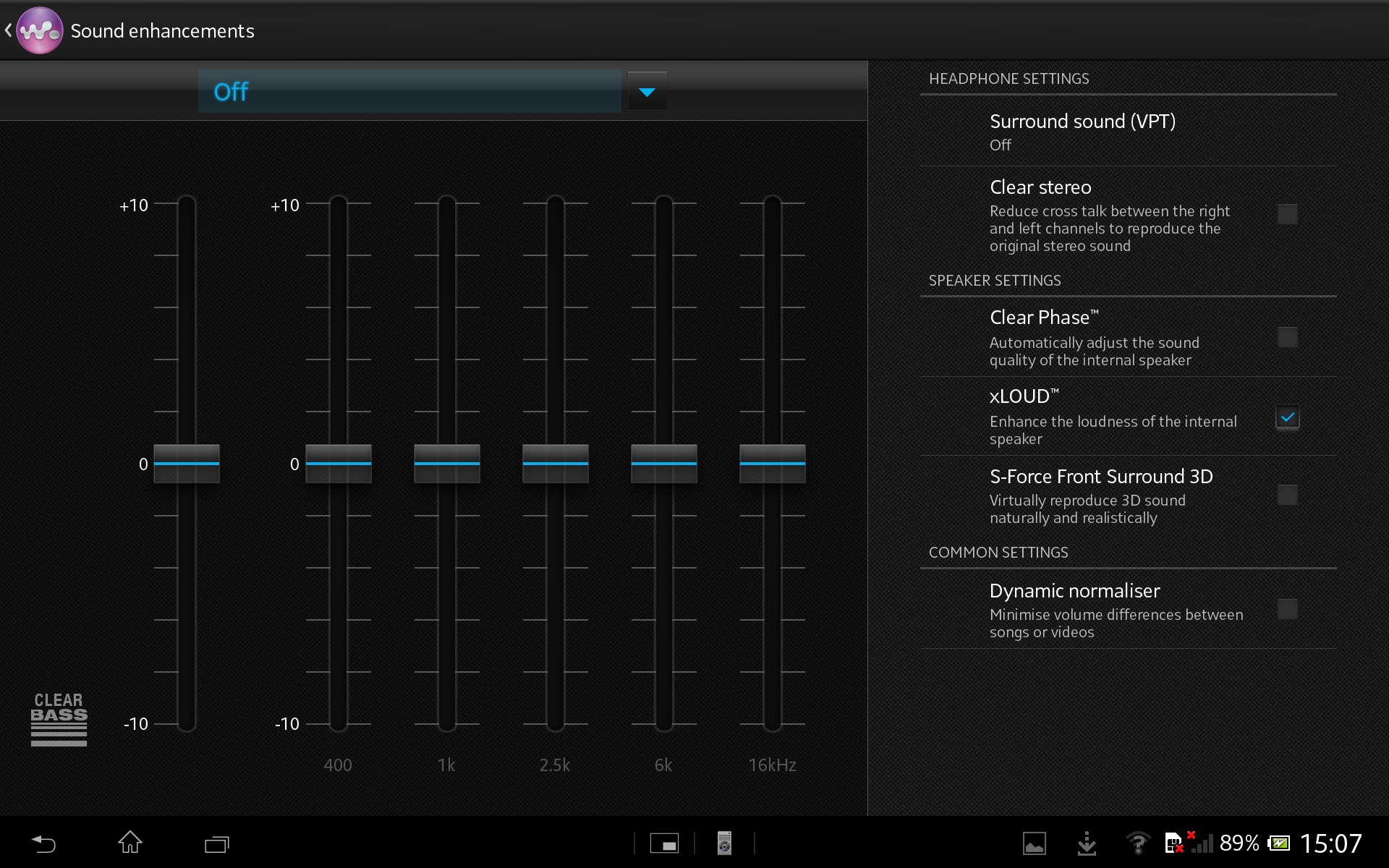Enable Clear Phase for the internal speaker

pos(1288,337)
